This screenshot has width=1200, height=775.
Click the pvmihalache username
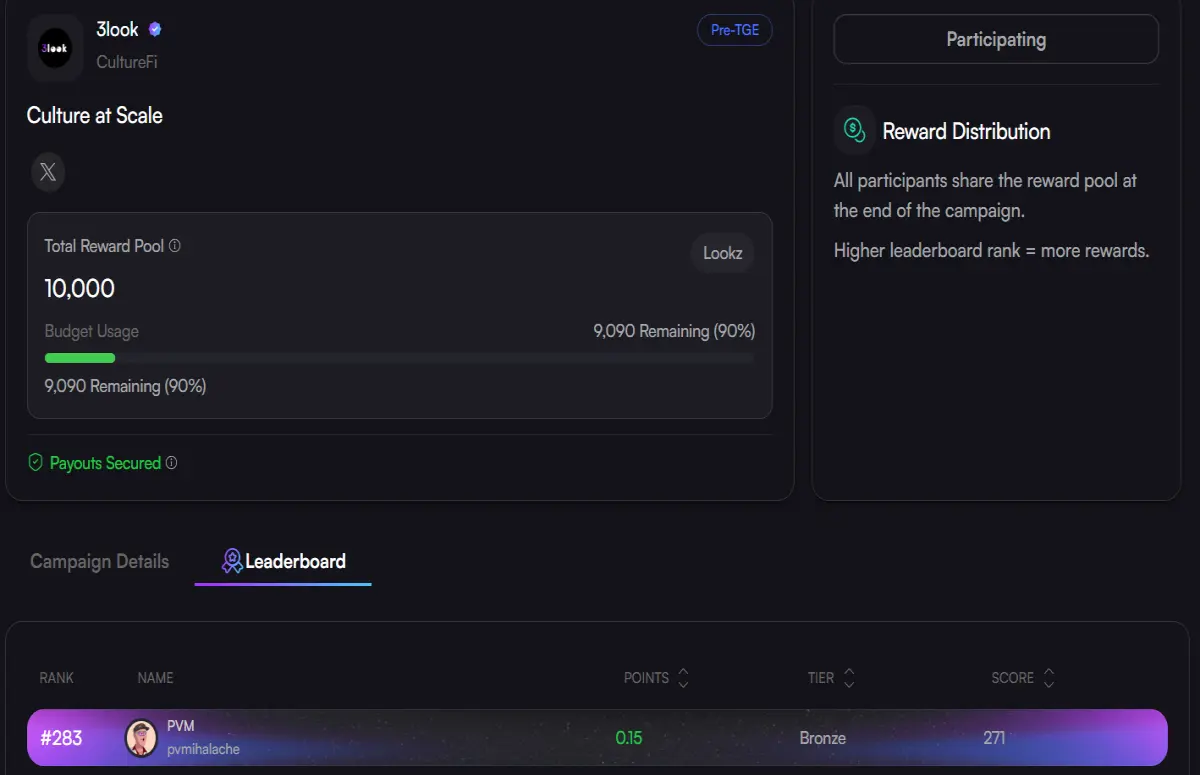point(203,748)
